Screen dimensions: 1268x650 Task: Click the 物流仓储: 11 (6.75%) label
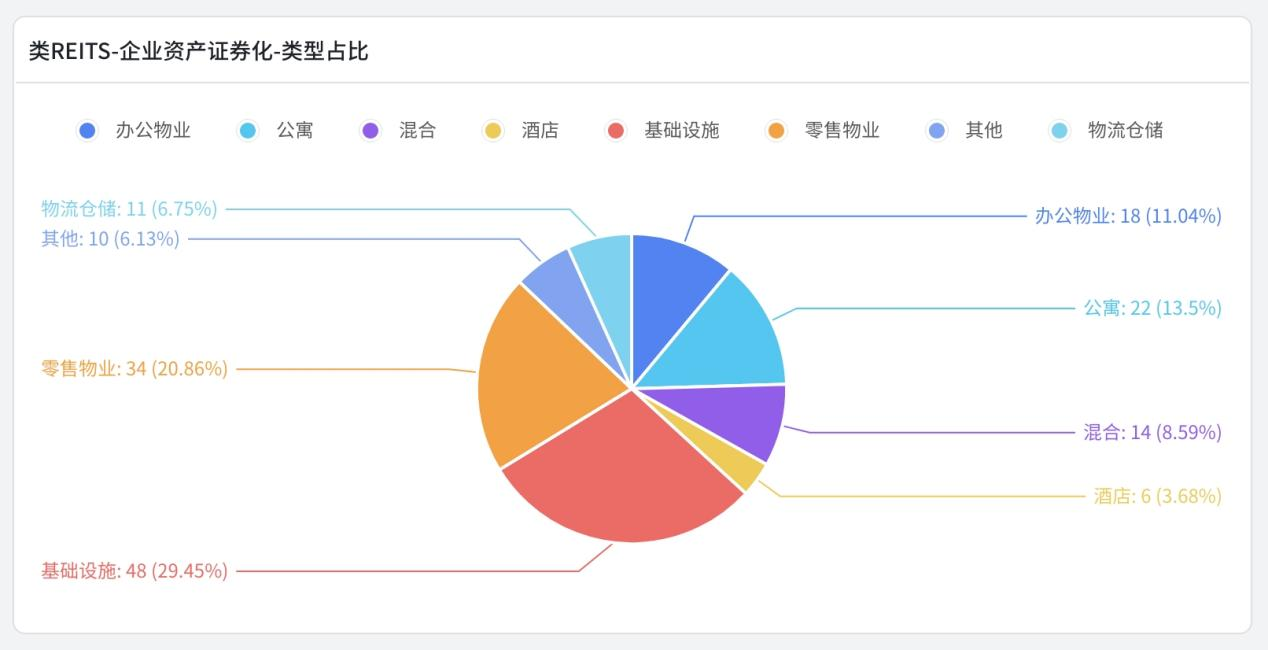pyautogui.click(x=129, y=209)
